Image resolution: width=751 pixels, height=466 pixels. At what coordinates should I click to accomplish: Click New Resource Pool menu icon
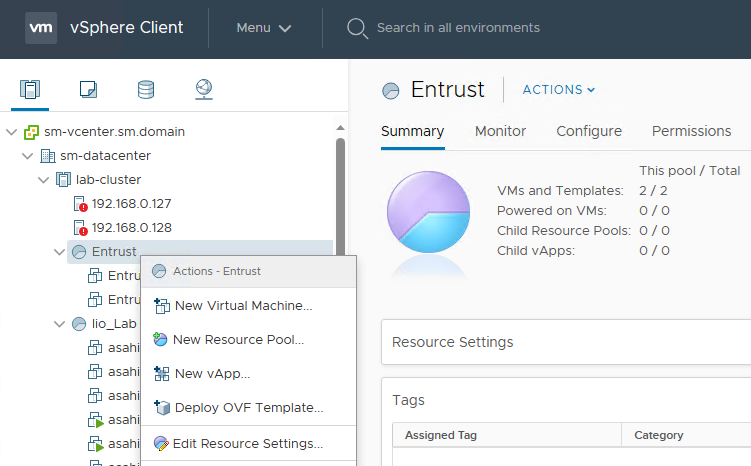[x=160, y=340]
